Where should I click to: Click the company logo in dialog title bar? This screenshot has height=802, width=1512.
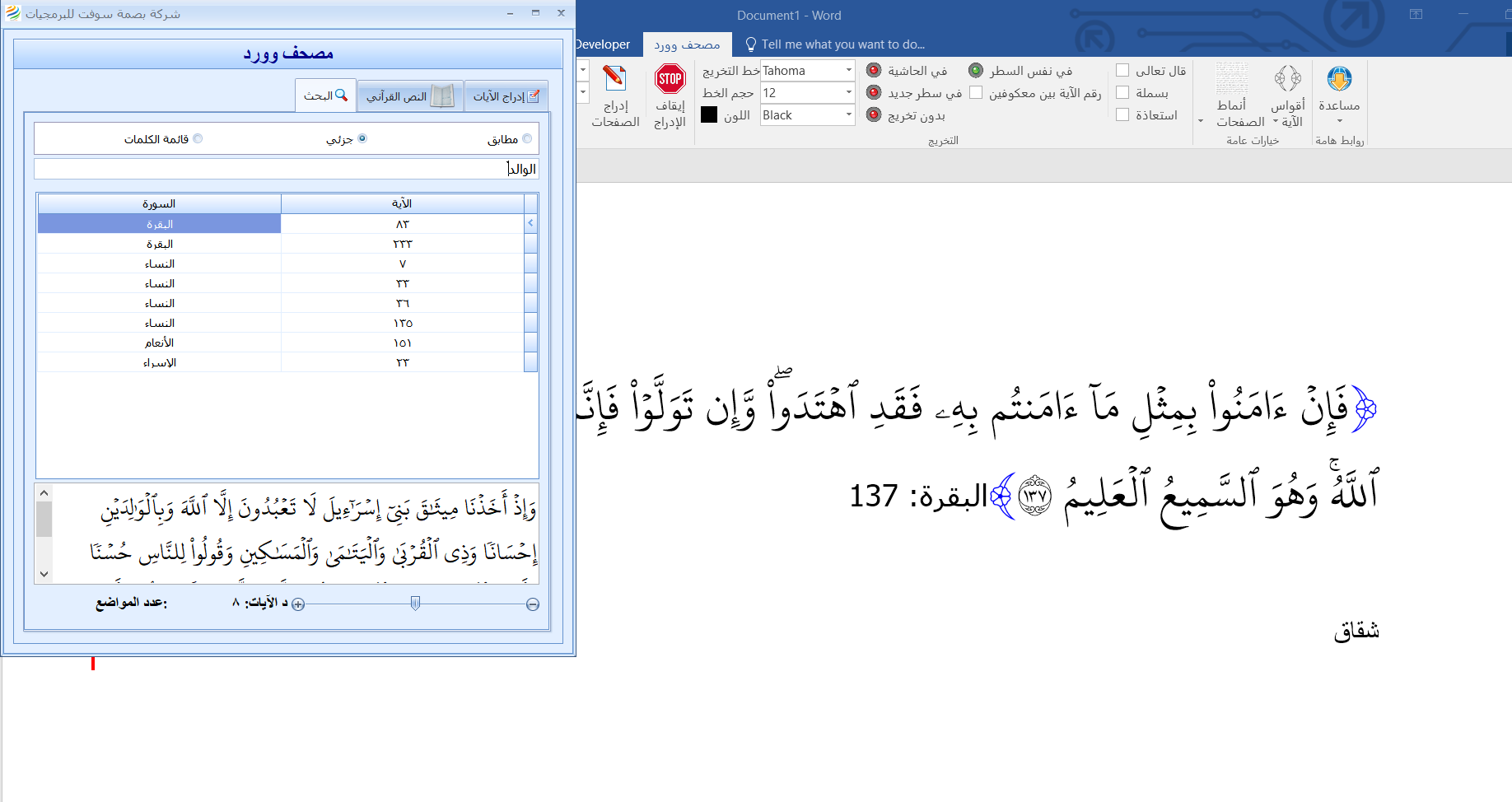pos(12,13)
